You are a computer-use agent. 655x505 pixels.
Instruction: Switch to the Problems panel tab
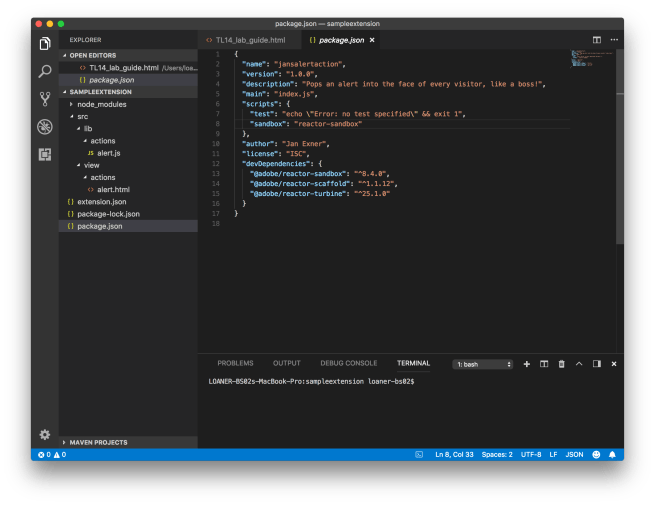[235, 363]
